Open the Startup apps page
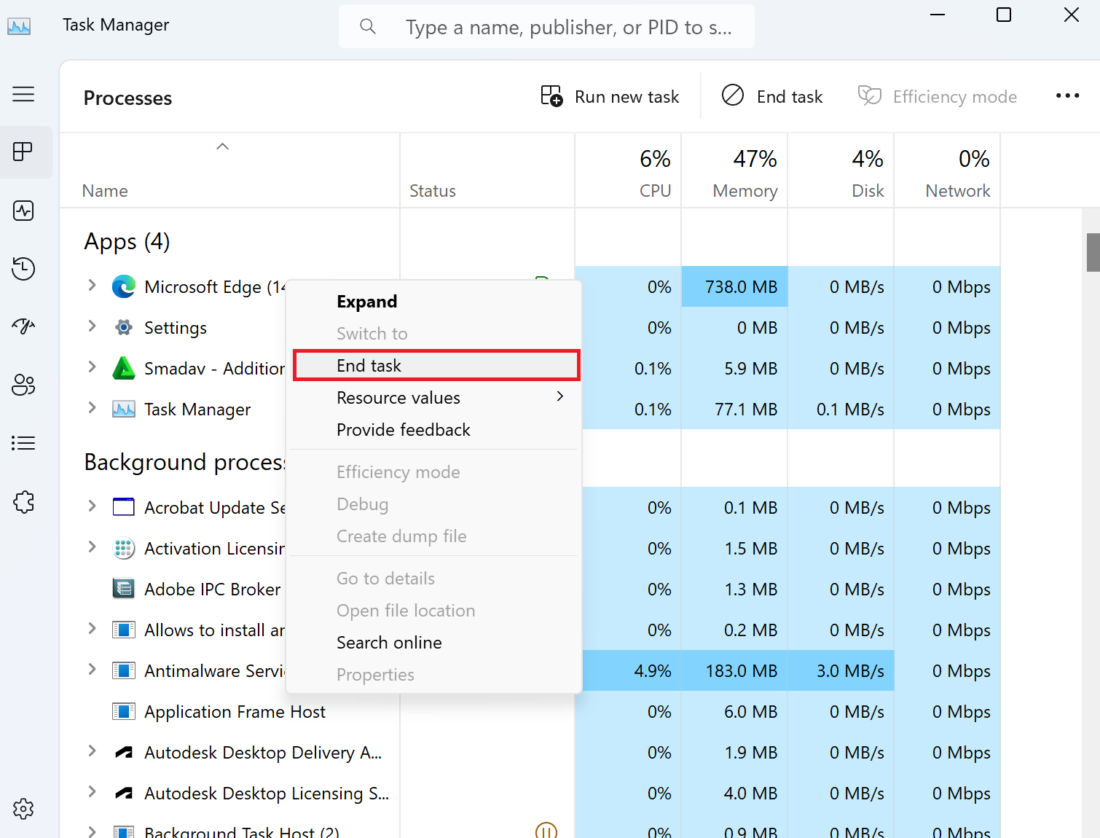 23,326
